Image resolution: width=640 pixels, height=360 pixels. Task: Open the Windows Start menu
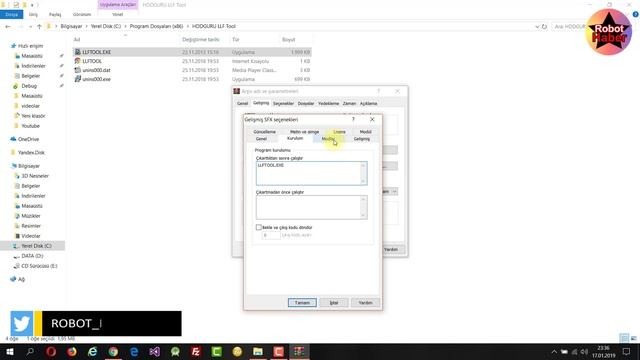(10, 351)
